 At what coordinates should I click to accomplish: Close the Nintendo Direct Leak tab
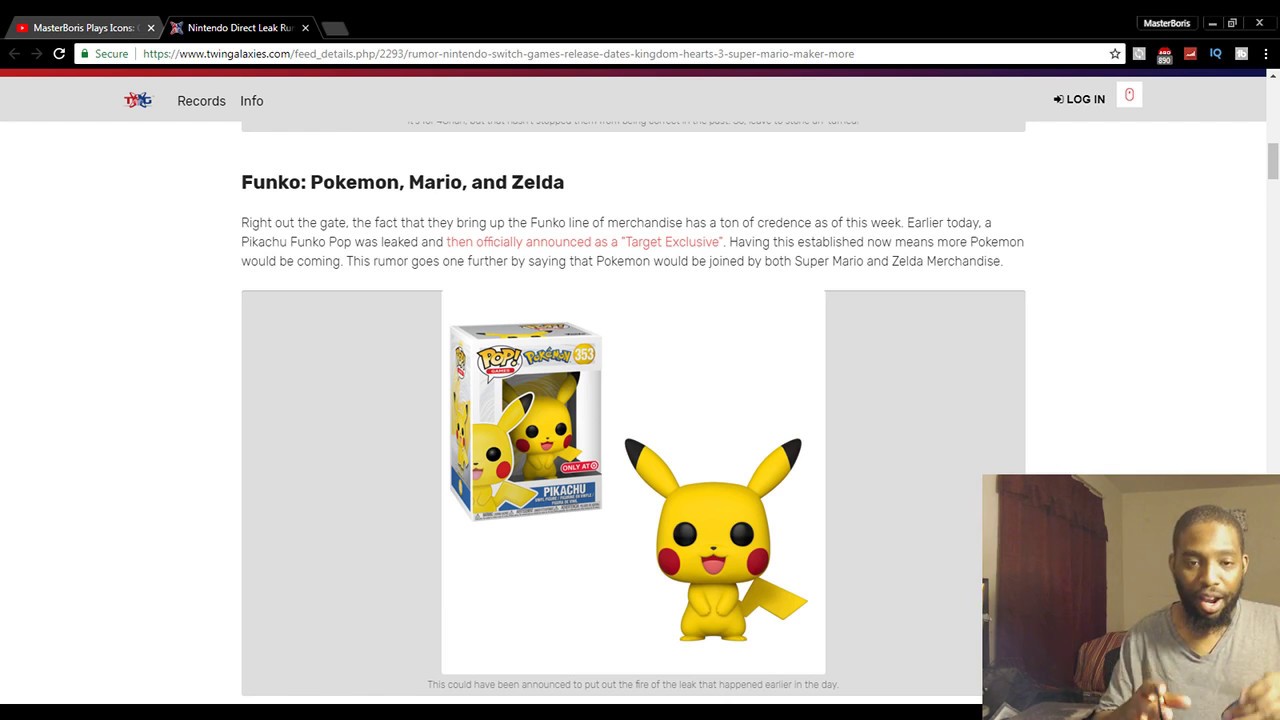click(x=306, y=28)
